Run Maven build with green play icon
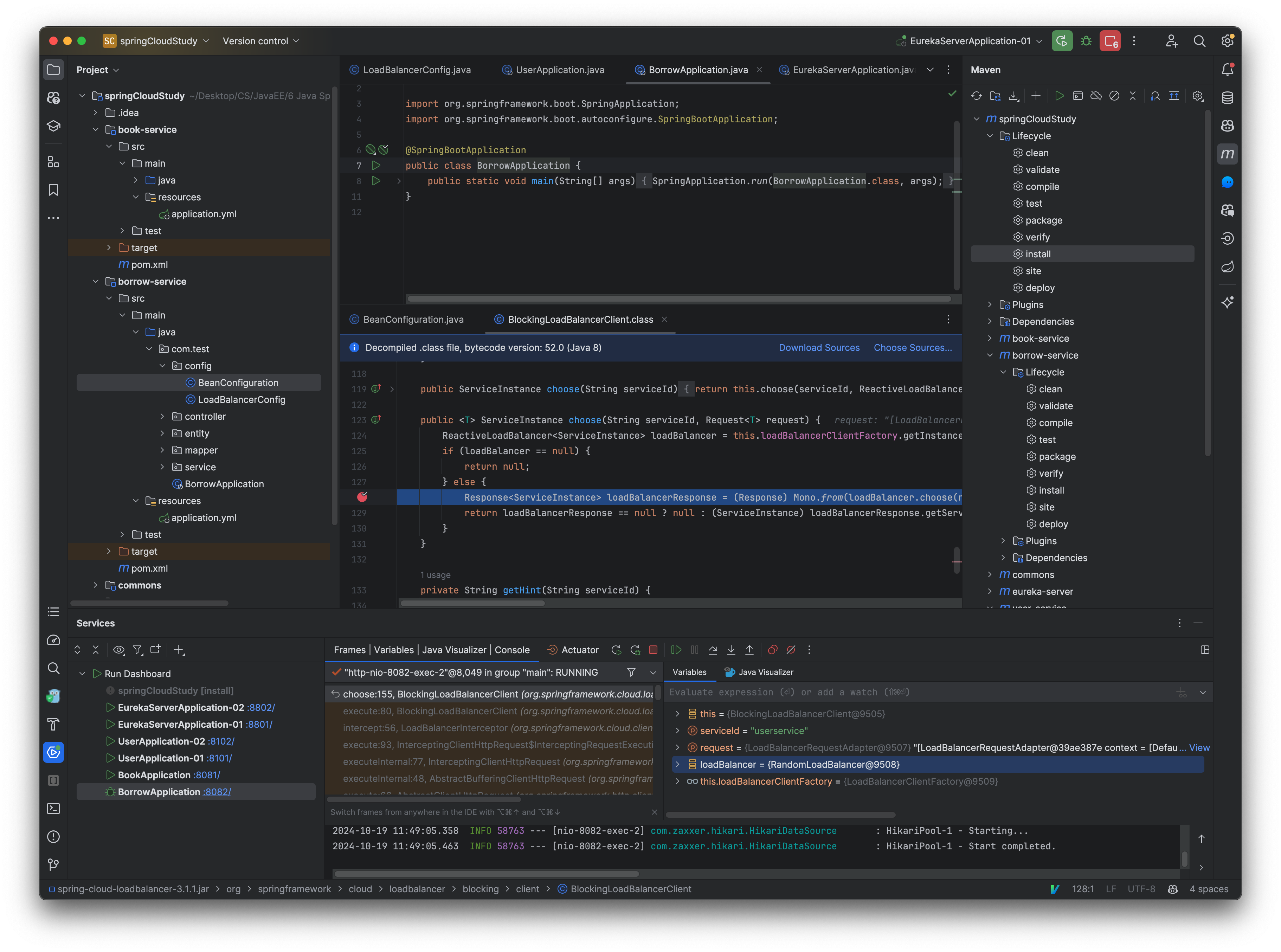 coord(1059,96)
